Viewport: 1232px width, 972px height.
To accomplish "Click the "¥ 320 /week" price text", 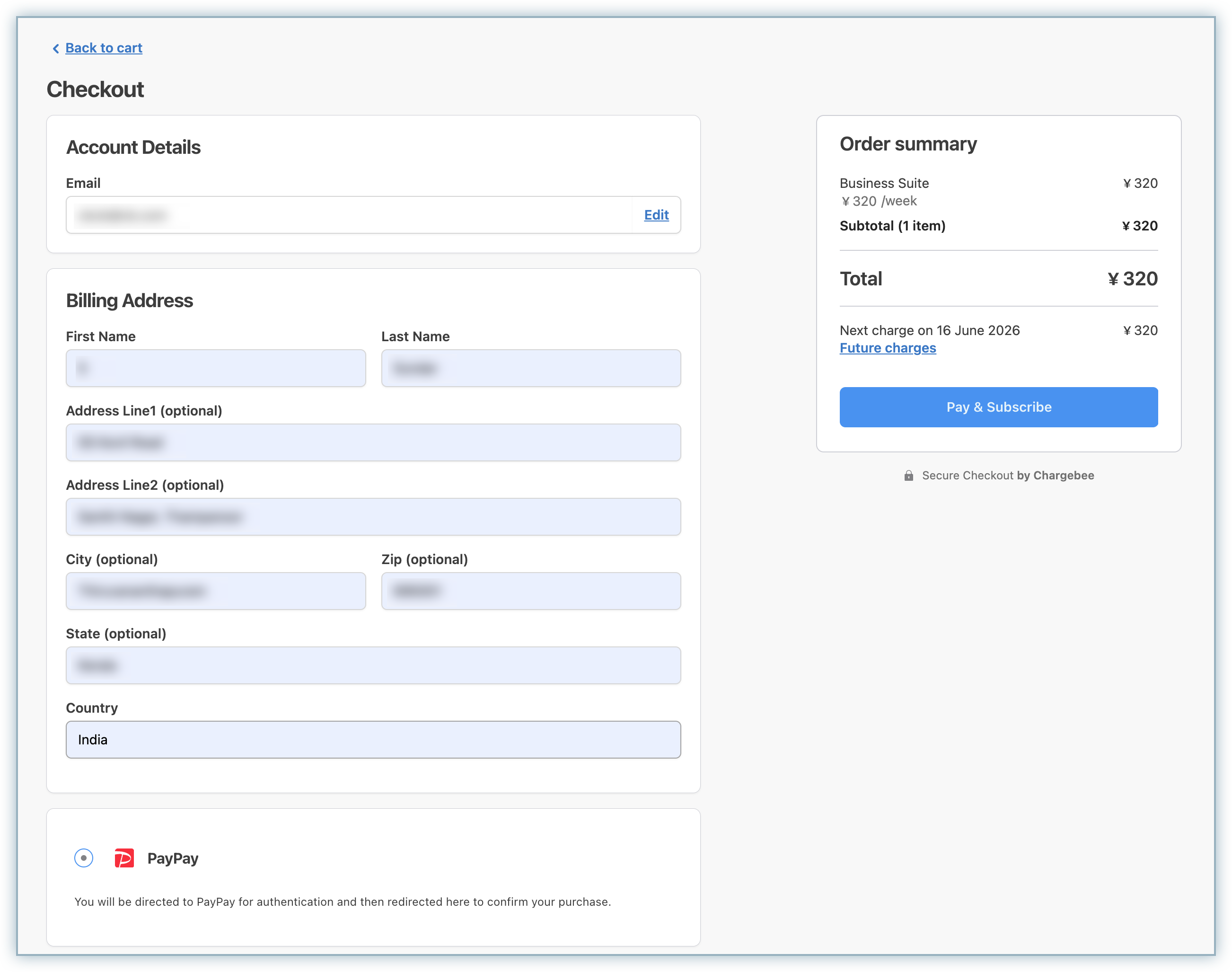I will click(x=879, y=201).
